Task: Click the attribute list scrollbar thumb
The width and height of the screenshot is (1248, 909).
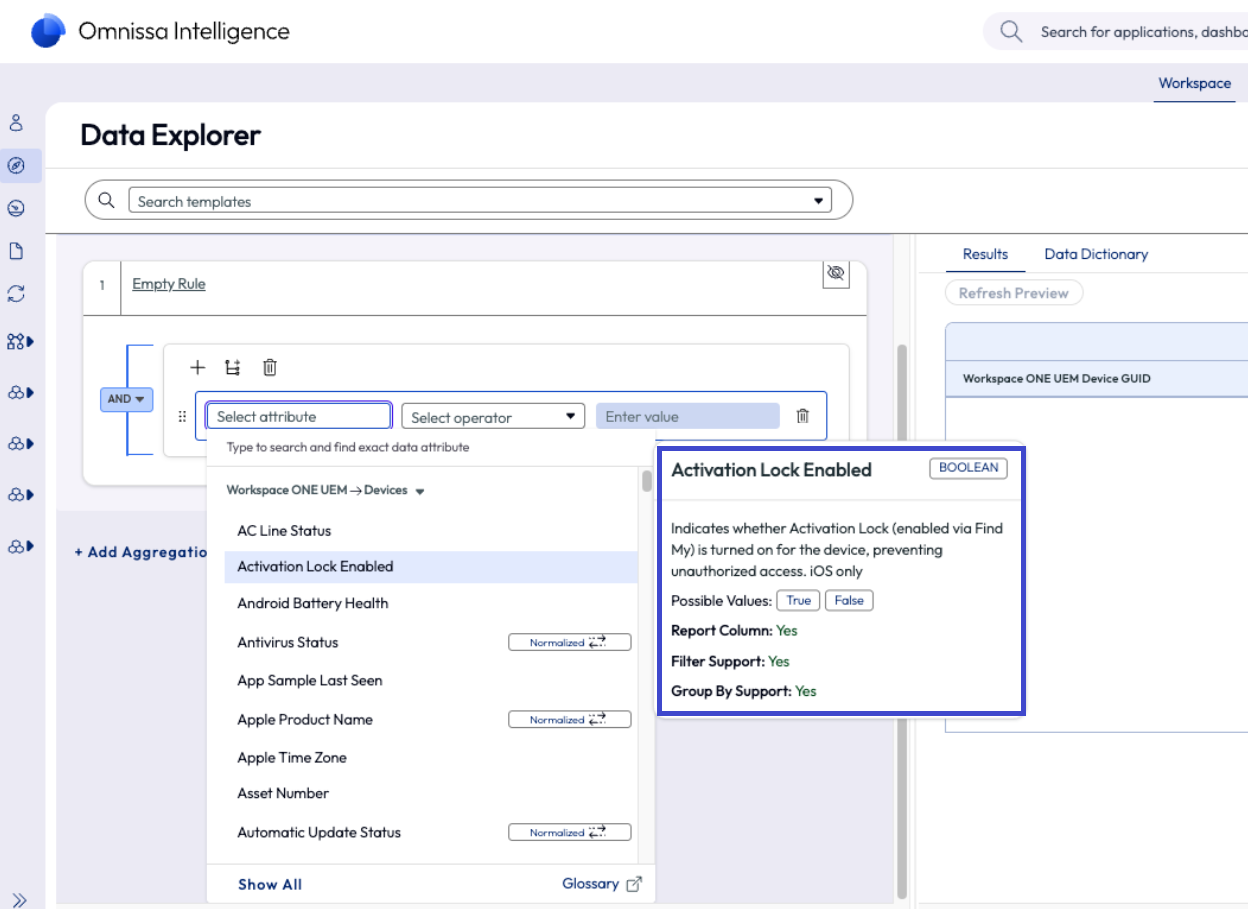Action: click(x=647, y=481)
